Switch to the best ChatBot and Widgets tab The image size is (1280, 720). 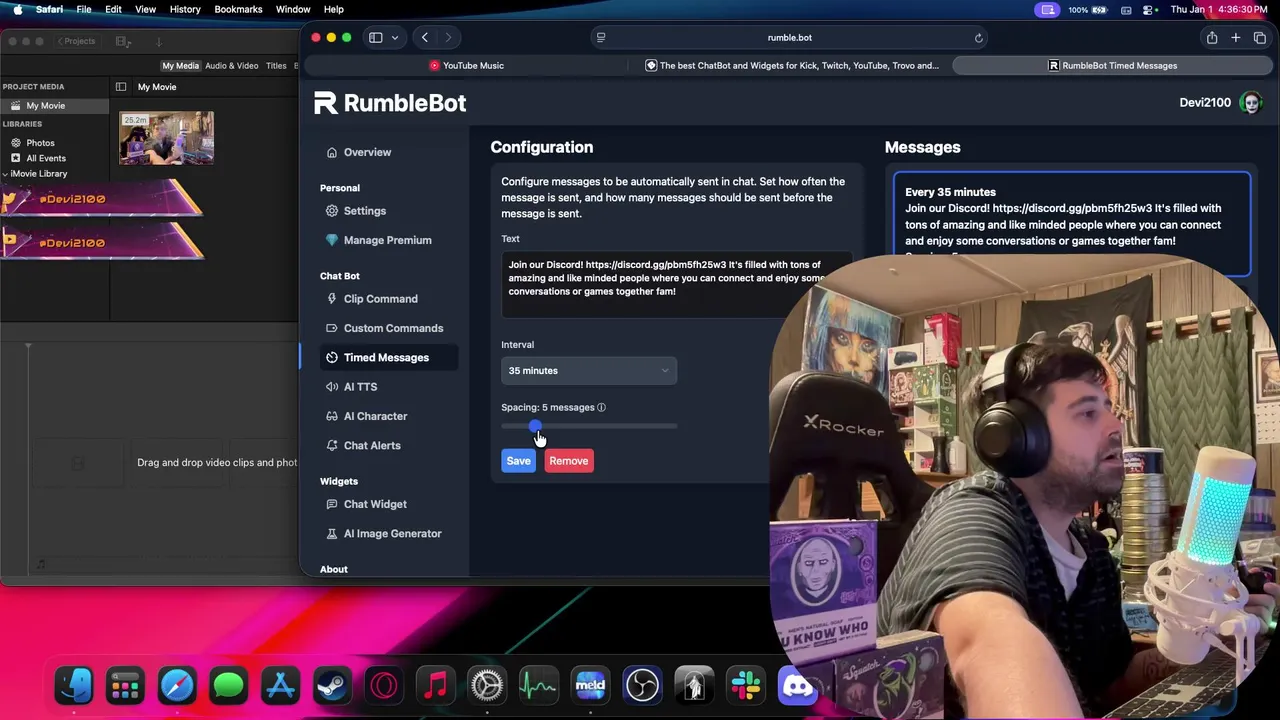pyautogui.click(x=791, y=66)
